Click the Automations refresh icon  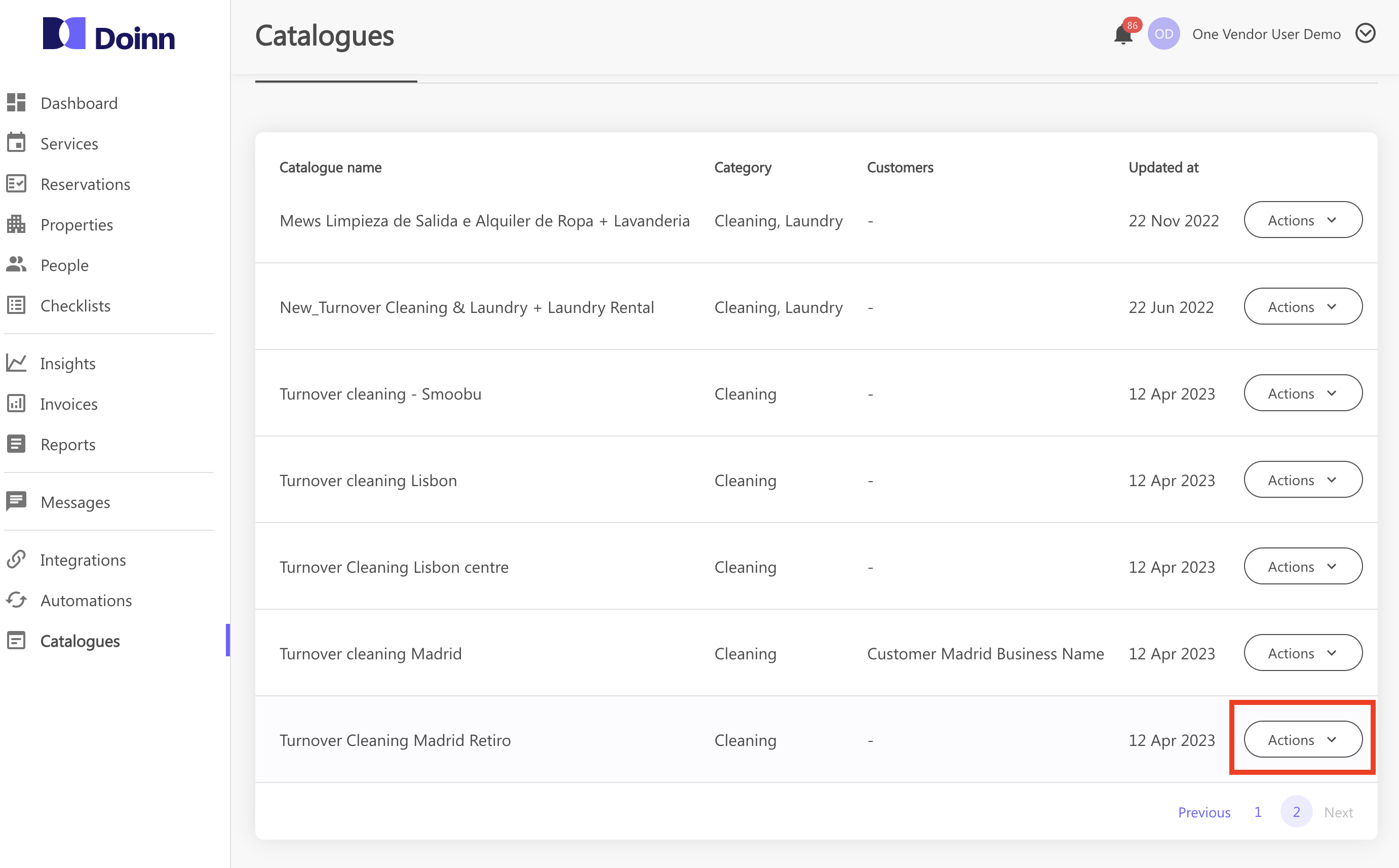coord(16,600)
